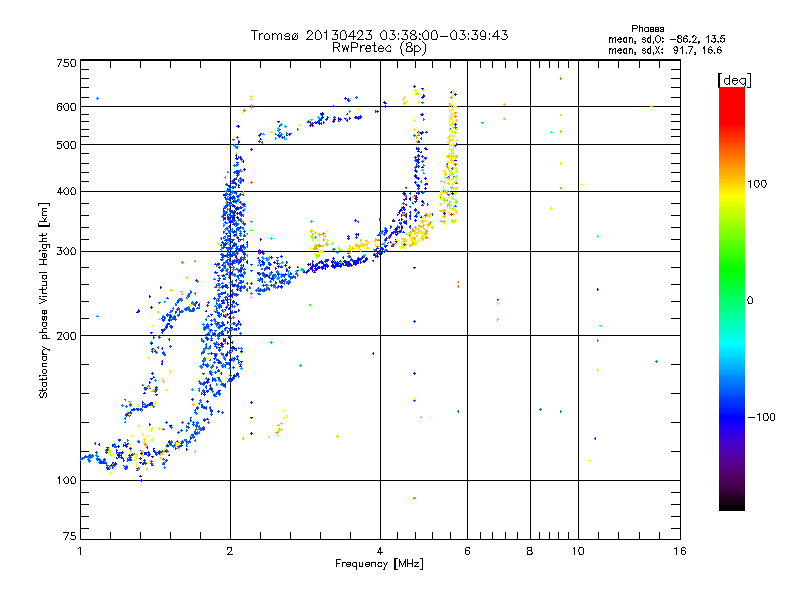Click the x-axis tick label '6'
Screen dimensions: 800x600
coord(467,551)
